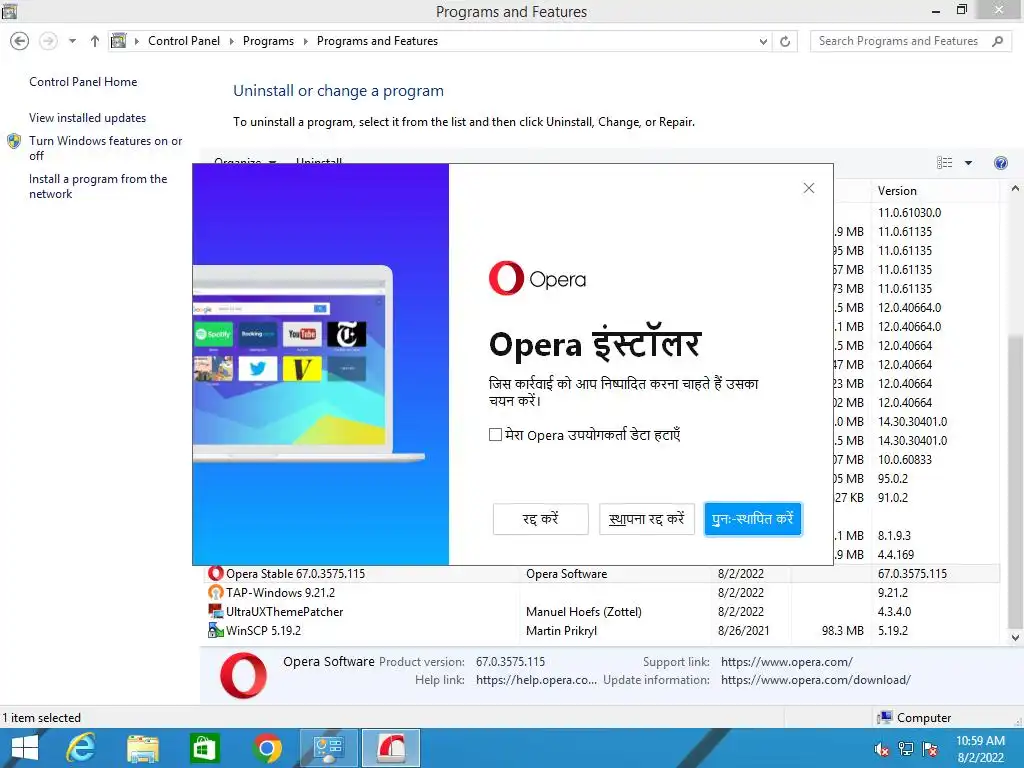Expand the chevron after Programs breadcrumb

306,41
